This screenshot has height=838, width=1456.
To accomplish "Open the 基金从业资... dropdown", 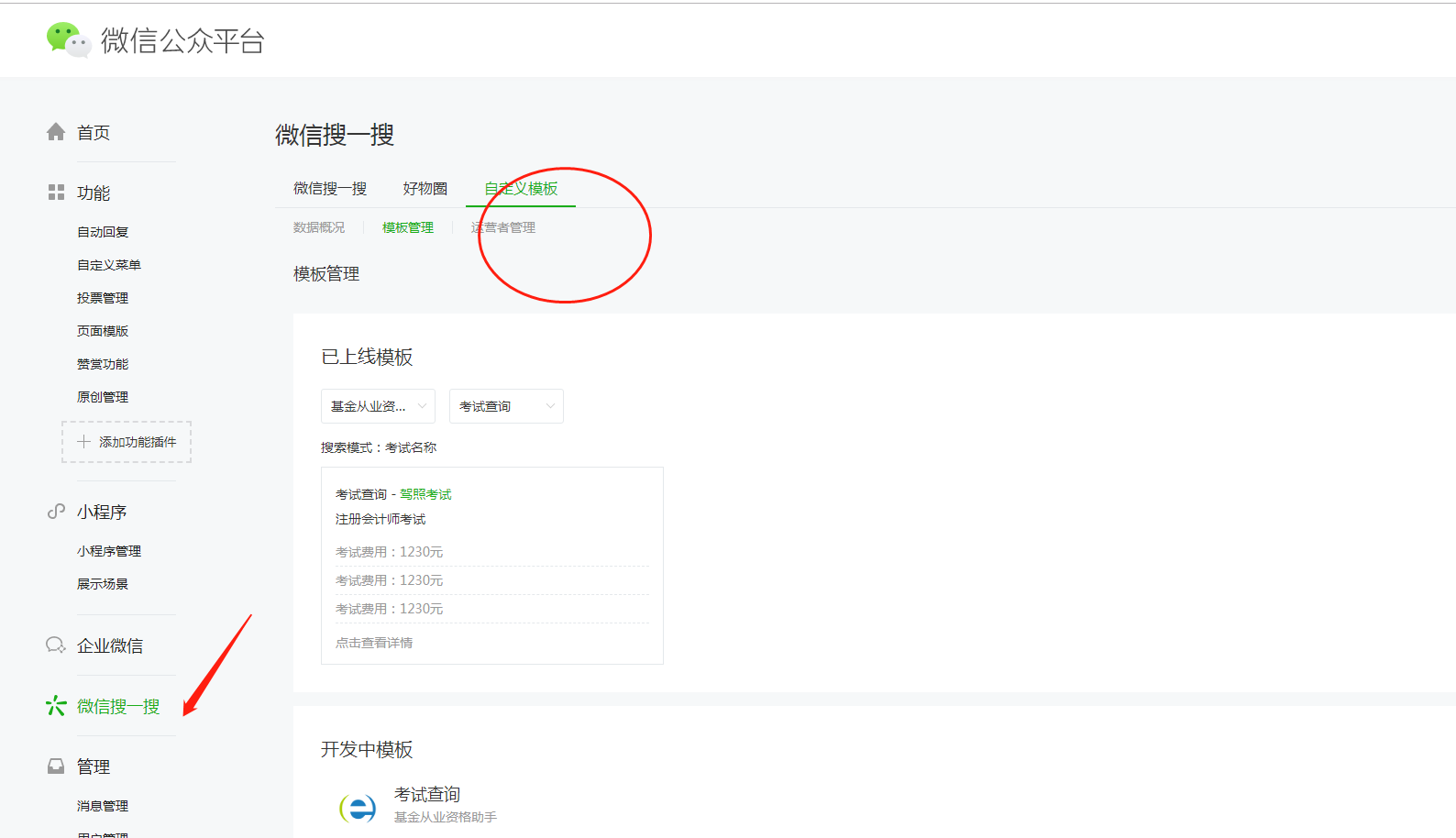I will 378,406.
